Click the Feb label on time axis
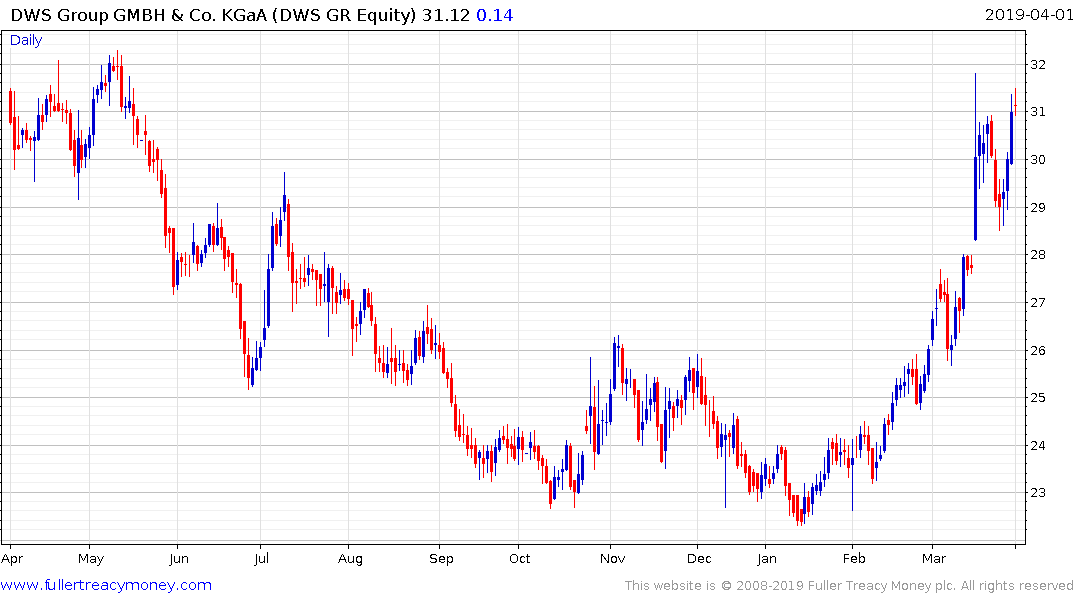 [x=854, y=559]
